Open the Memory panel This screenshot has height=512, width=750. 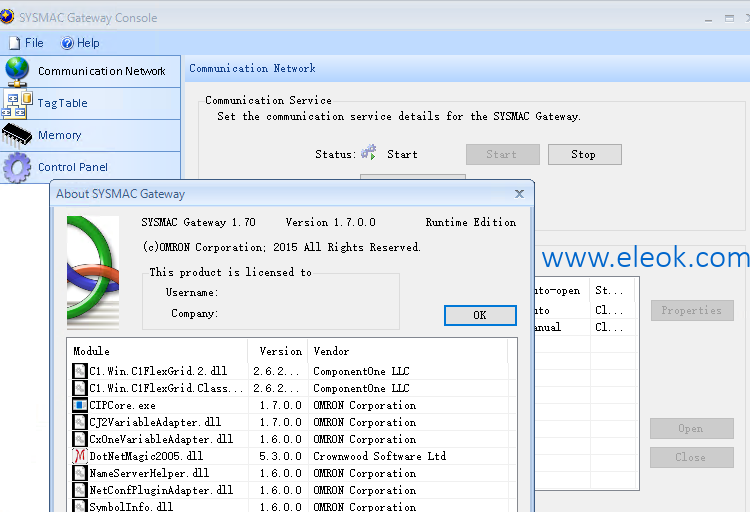point(90,135)
